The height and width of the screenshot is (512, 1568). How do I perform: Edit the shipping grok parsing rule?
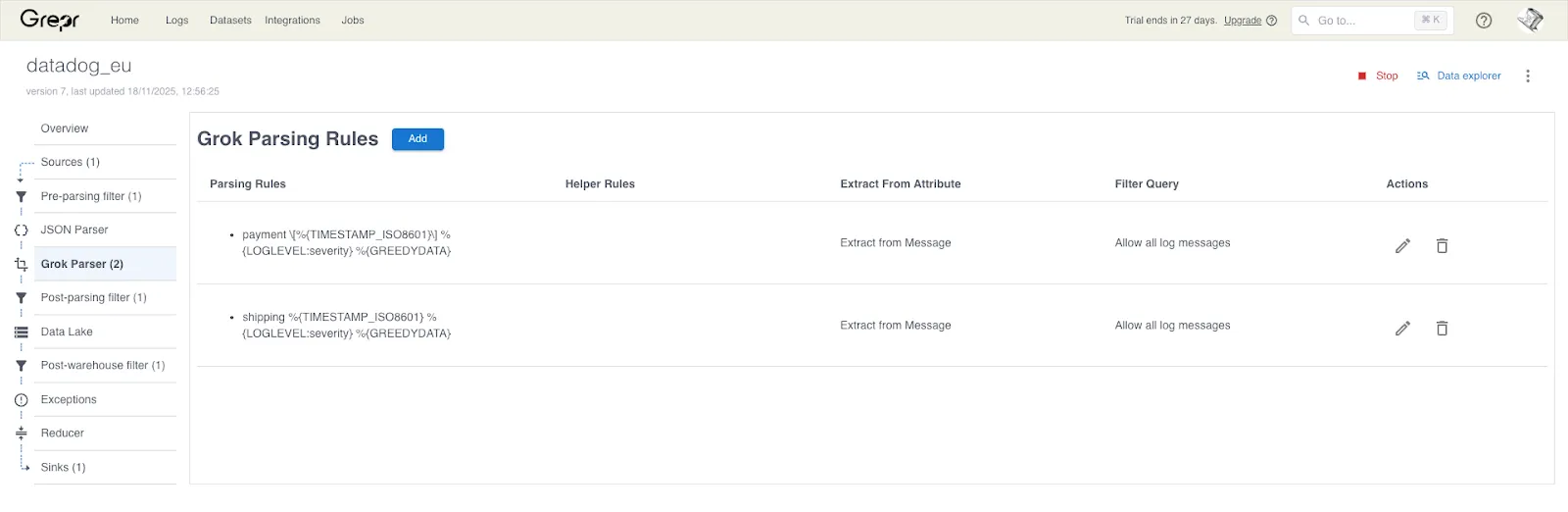pos(1402,328)
